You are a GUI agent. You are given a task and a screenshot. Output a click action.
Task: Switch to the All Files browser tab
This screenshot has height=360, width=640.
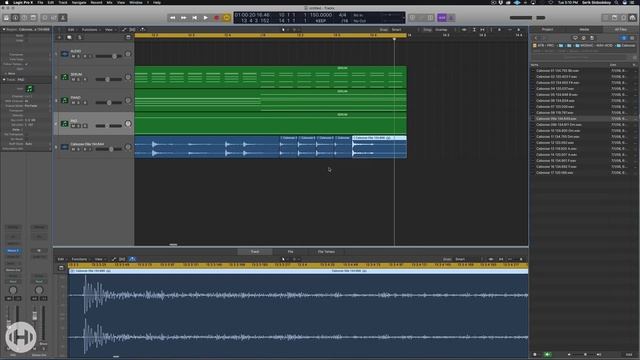coord(620,29)
